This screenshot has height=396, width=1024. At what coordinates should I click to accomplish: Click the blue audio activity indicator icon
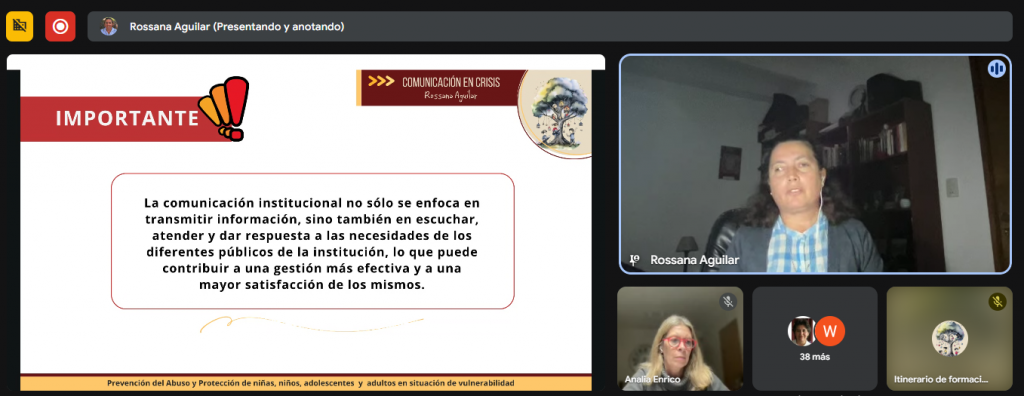point(996,69)
